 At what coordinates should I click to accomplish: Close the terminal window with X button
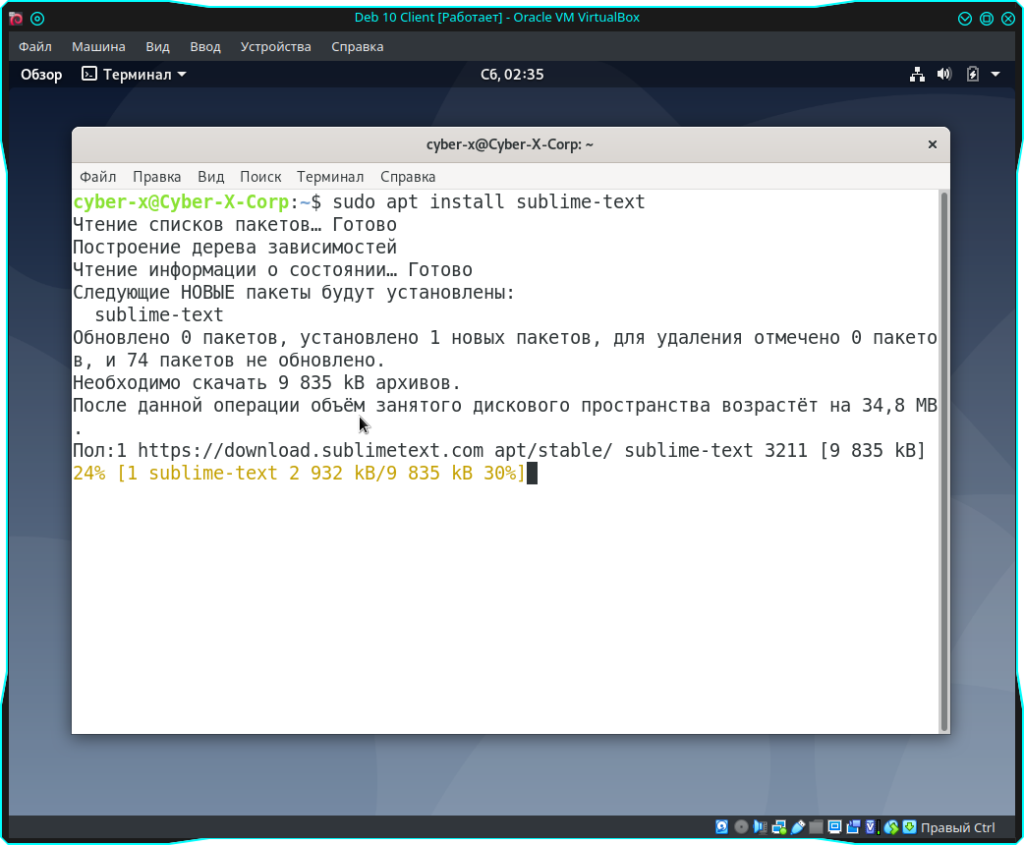tap(932, 145)
